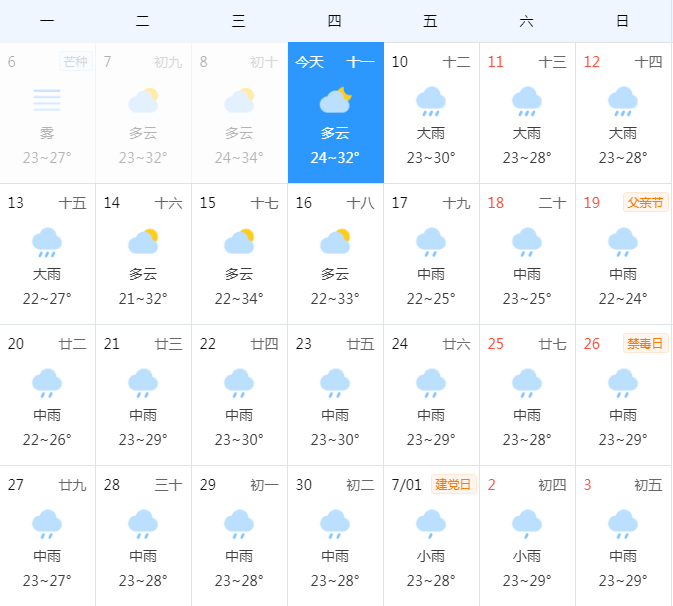Viewport: 673px width, 606px height.
Task: Click the 中雨 label on day 23
Action: [336, 415]
